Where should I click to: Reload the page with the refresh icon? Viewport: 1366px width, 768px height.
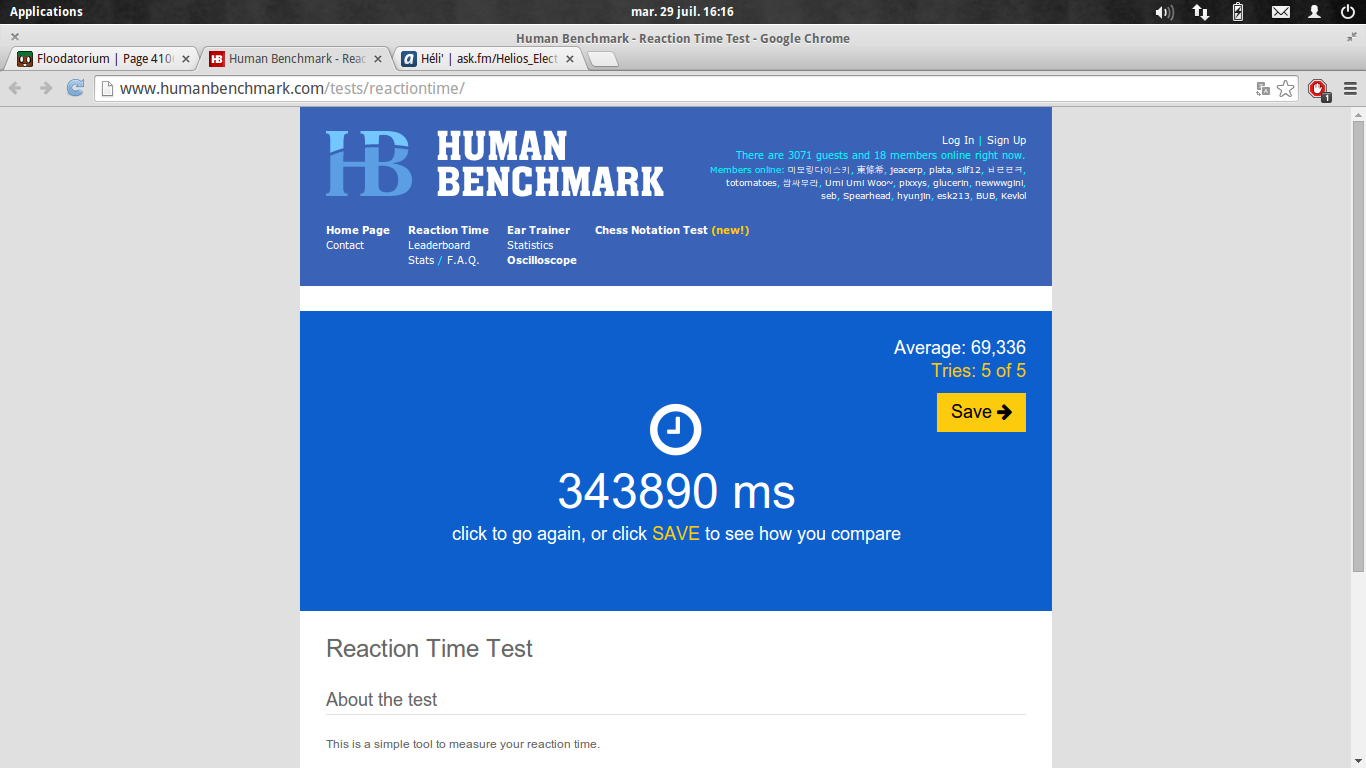[x=75, y=88]
